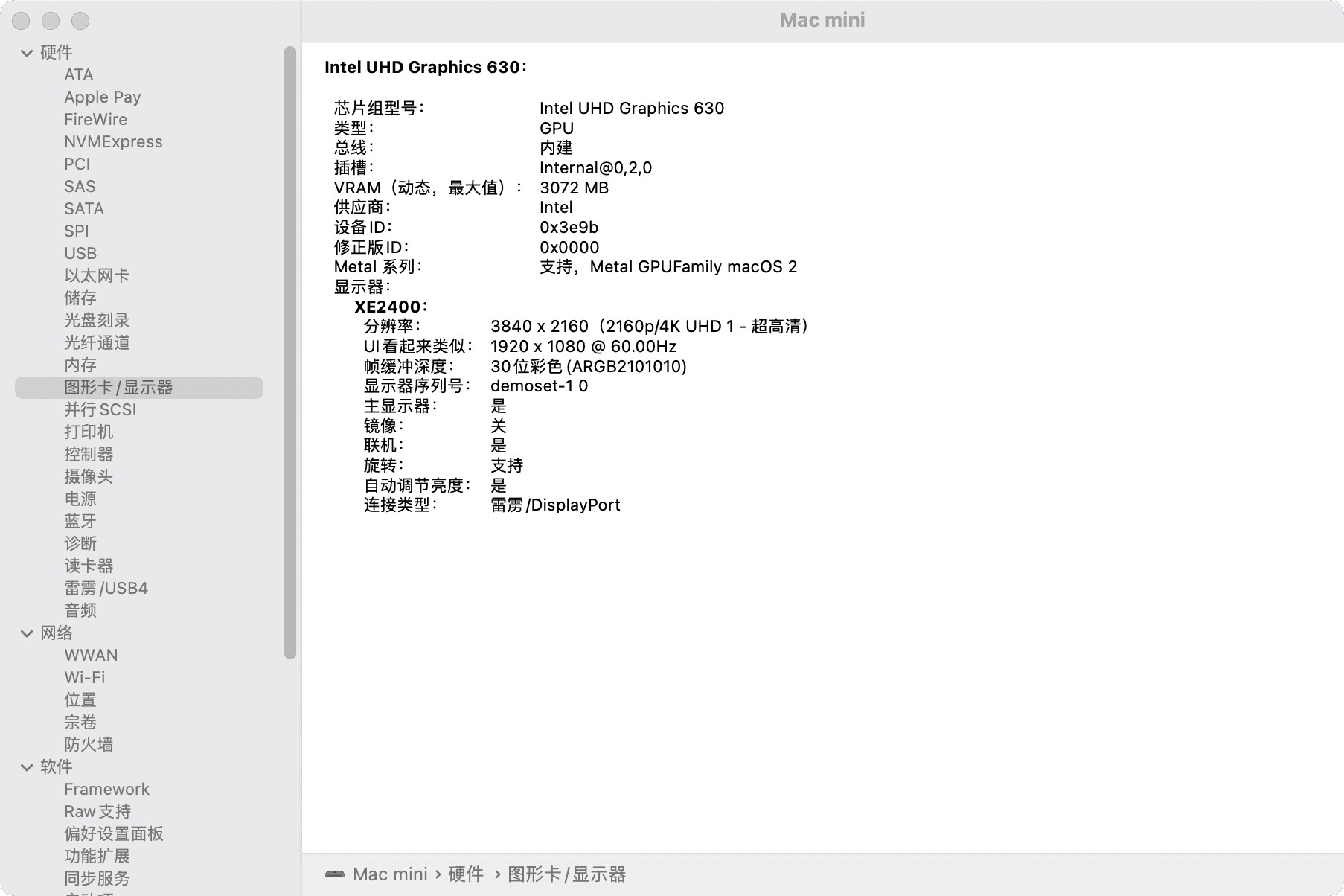Click Mac mini in the path bar
Image resolution: width=1344 pixels, height=896 pixels.
[x=390, y=874]
